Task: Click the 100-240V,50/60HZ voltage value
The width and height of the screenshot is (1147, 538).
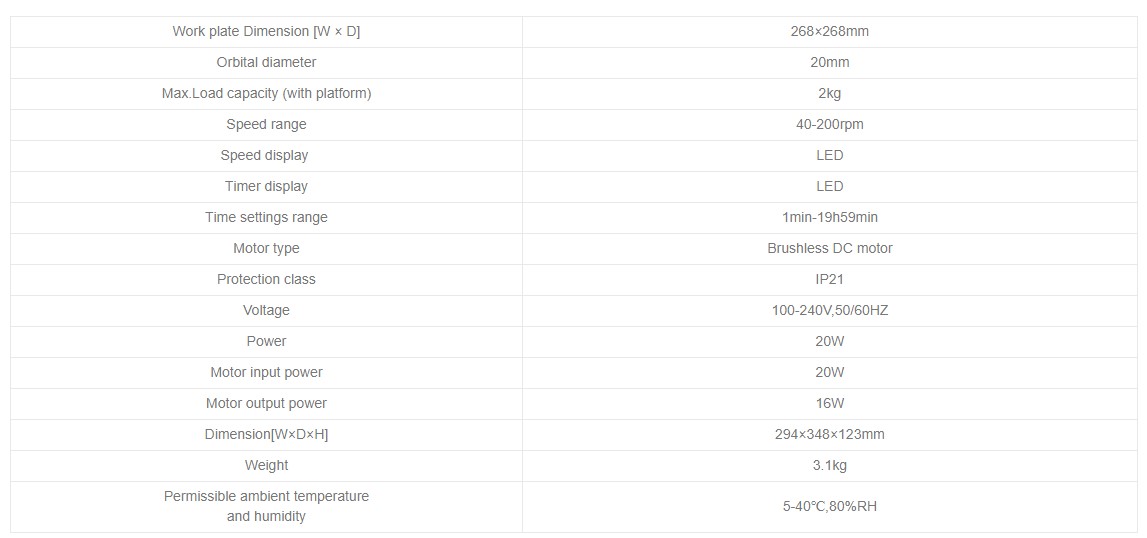Action: click(829, 310)
